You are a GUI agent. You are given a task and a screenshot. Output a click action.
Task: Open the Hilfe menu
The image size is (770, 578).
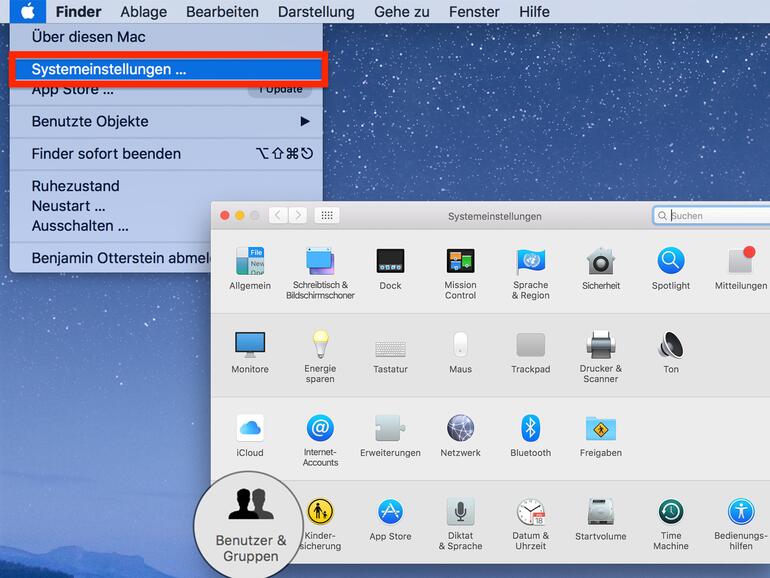click(x=534, y=11)
